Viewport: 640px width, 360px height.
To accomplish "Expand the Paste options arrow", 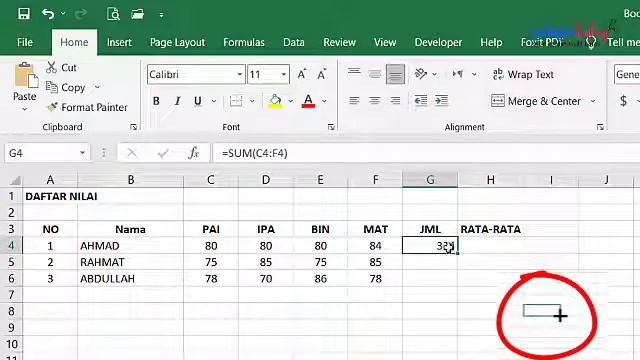I will pyautogui.click(x=24, y=109).
